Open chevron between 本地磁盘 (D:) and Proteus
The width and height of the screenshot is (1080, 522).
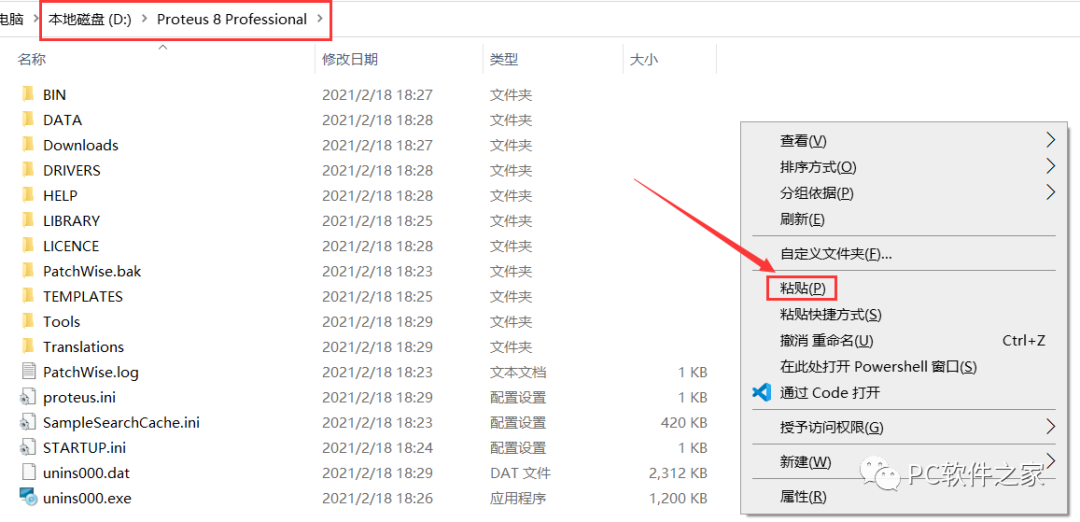coord(144,19)
